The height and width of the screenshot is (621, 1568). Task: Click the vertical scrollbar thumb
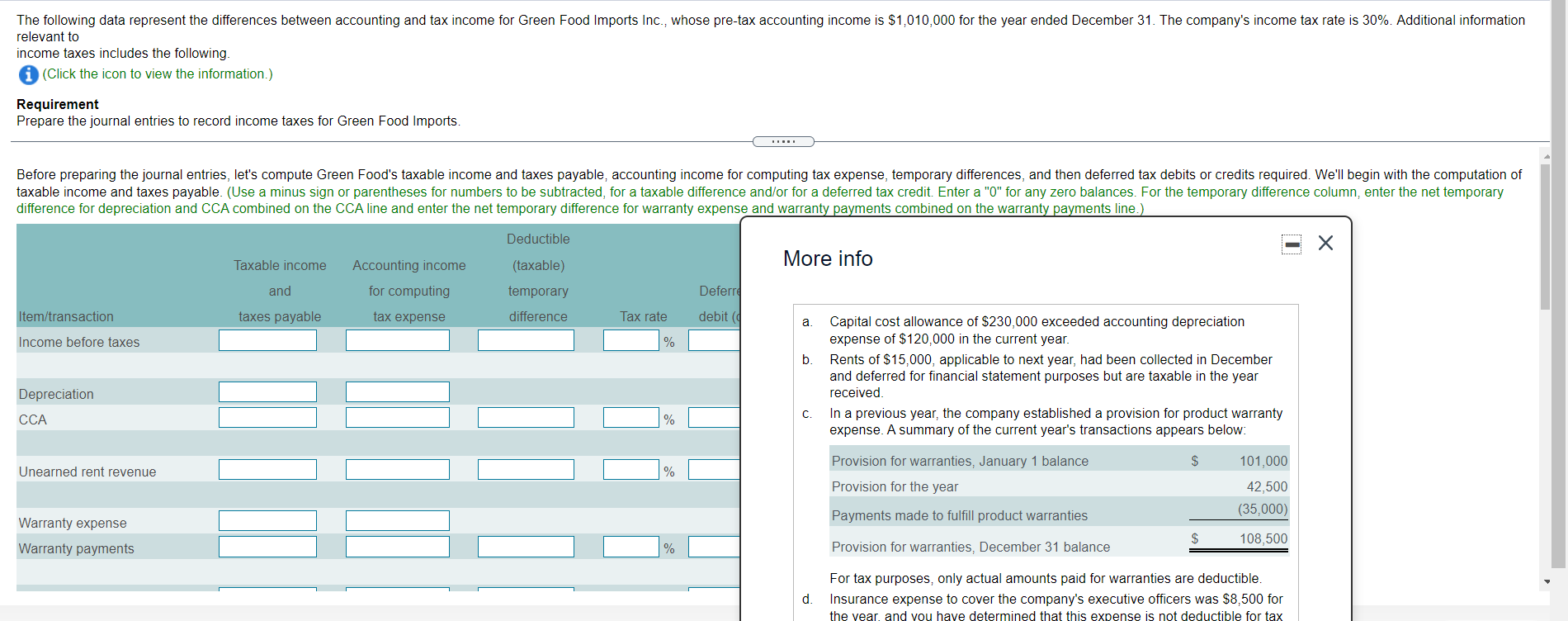(1546, 237)
